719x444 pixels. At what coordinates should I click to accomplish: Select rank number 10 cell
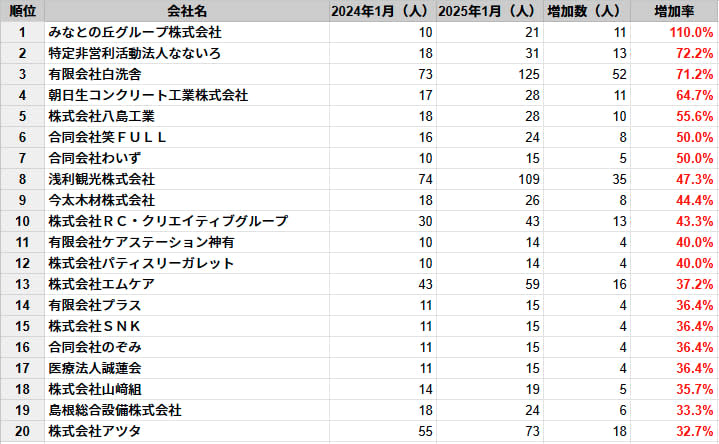(x=22, y=221)
